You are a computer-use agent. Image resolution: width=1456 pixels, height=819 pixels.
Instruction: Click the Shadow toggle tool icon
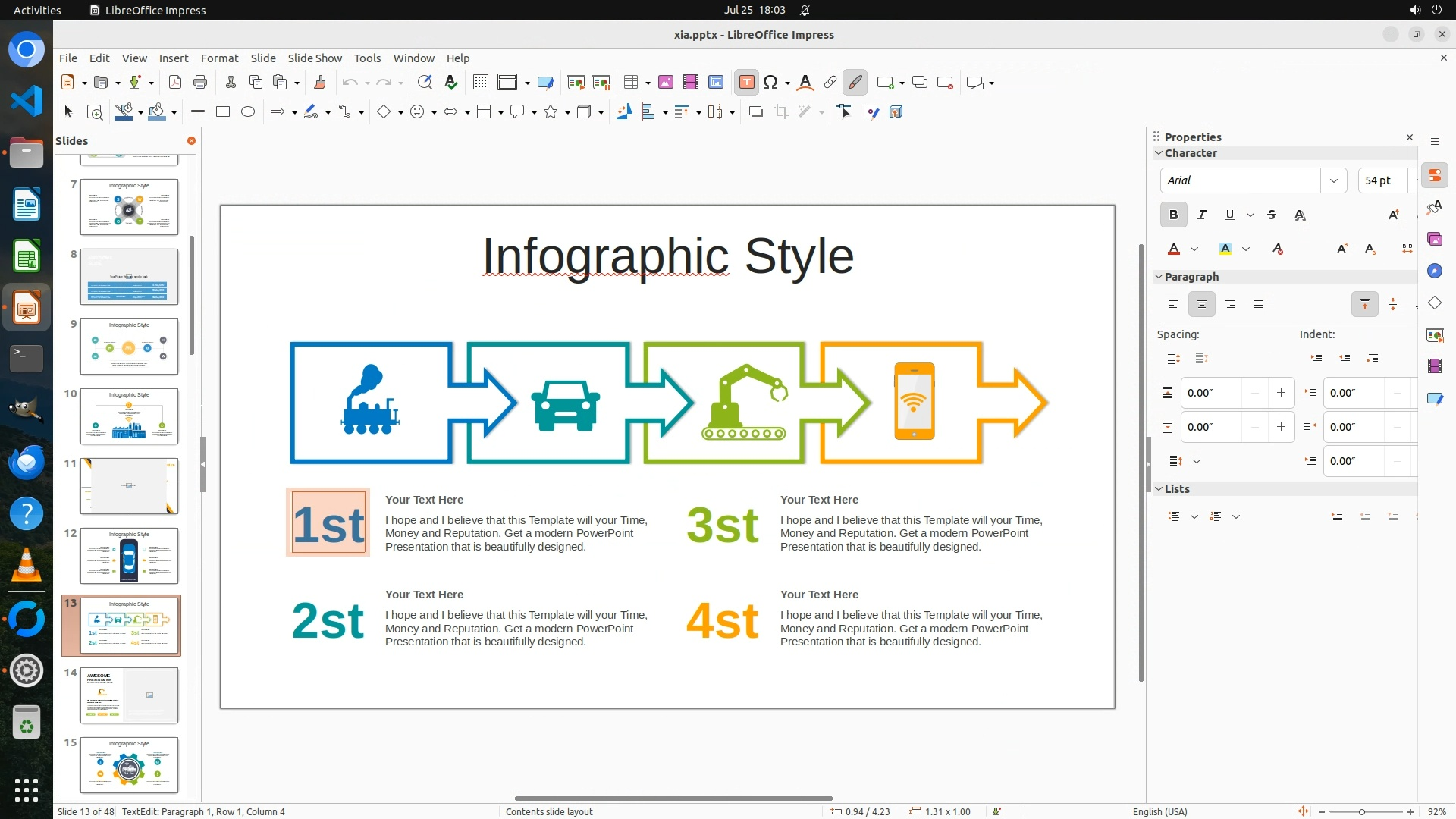[x=755, y=112]
